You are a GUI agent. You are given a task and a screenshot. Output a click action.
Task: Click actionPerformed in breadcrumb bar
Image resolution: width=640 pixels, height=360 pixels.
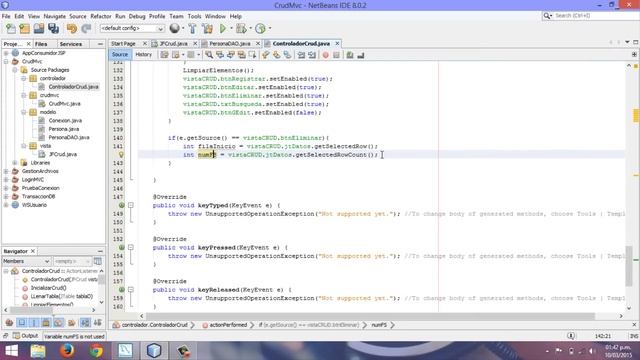(x=228, y=325)
